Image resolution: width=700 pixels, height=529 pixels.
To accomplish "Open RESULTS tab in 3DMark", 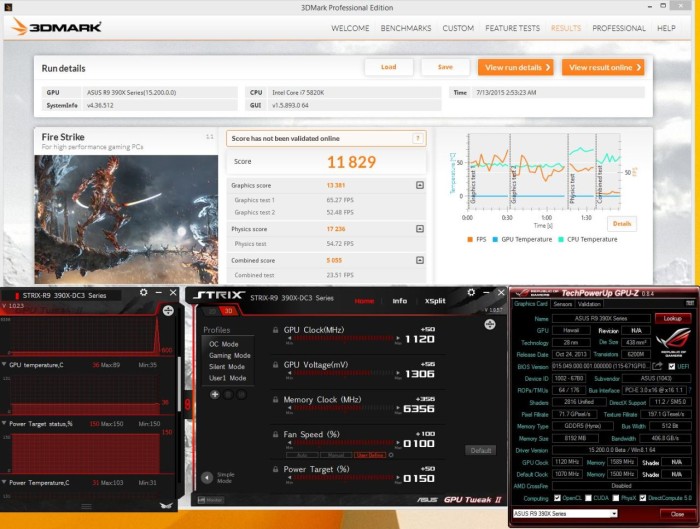I will coord(566,28).
